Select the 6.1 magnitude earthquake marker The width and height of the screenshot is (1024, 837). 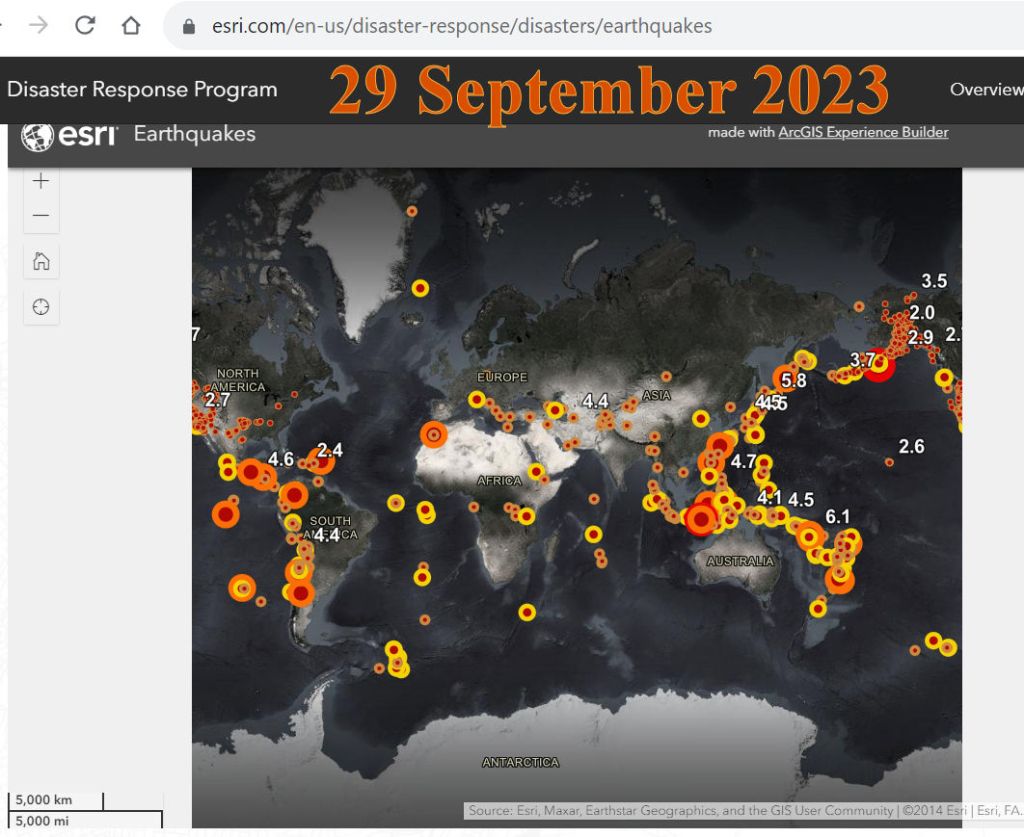pos(837,516)
